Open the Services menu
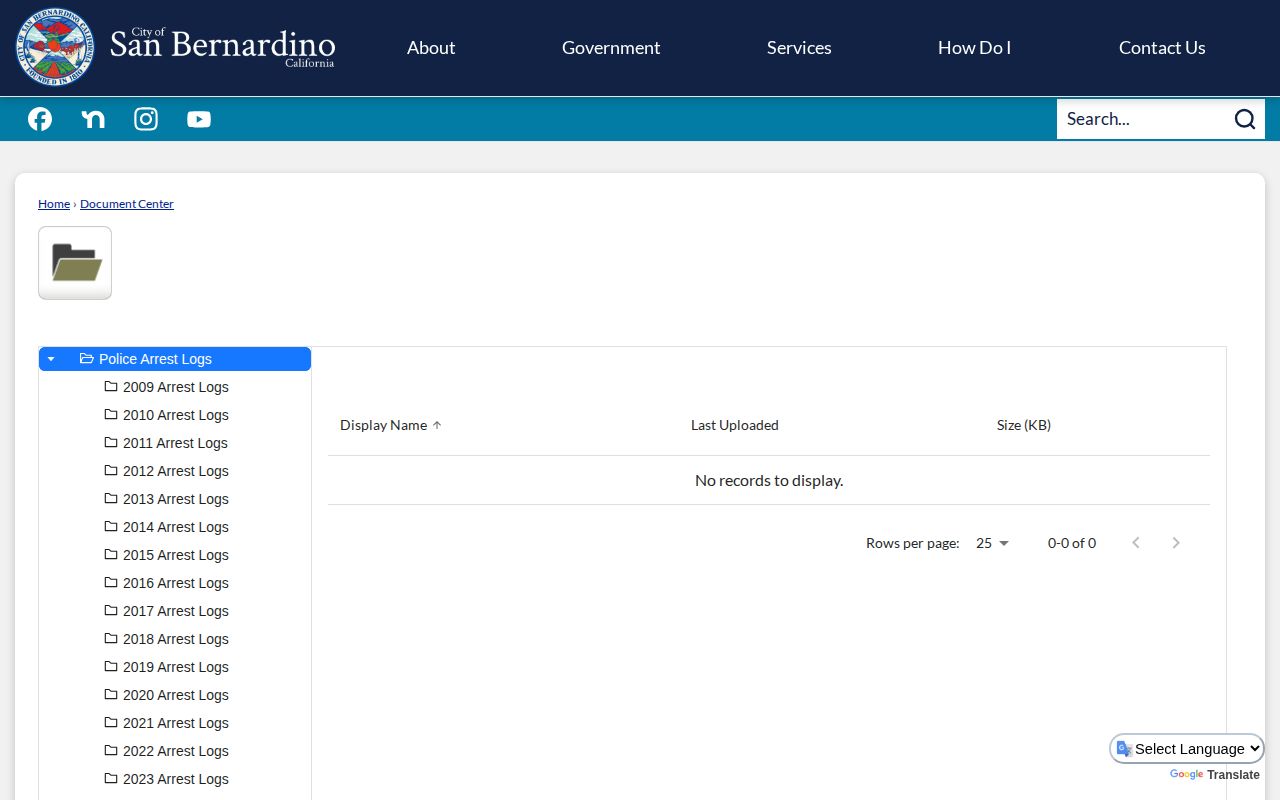This screenshot has width=1280, height=800. click(799, 48)
